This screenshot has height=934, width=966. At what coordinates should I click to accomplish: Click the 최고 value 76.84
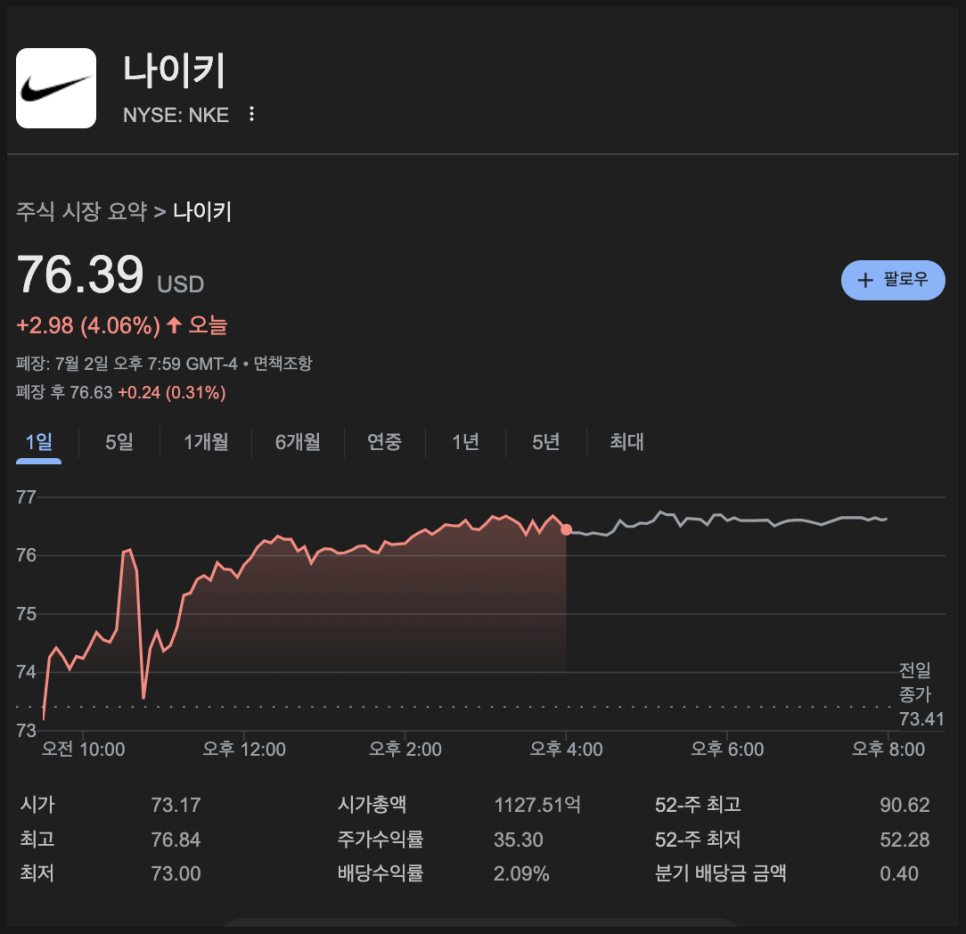176,840
